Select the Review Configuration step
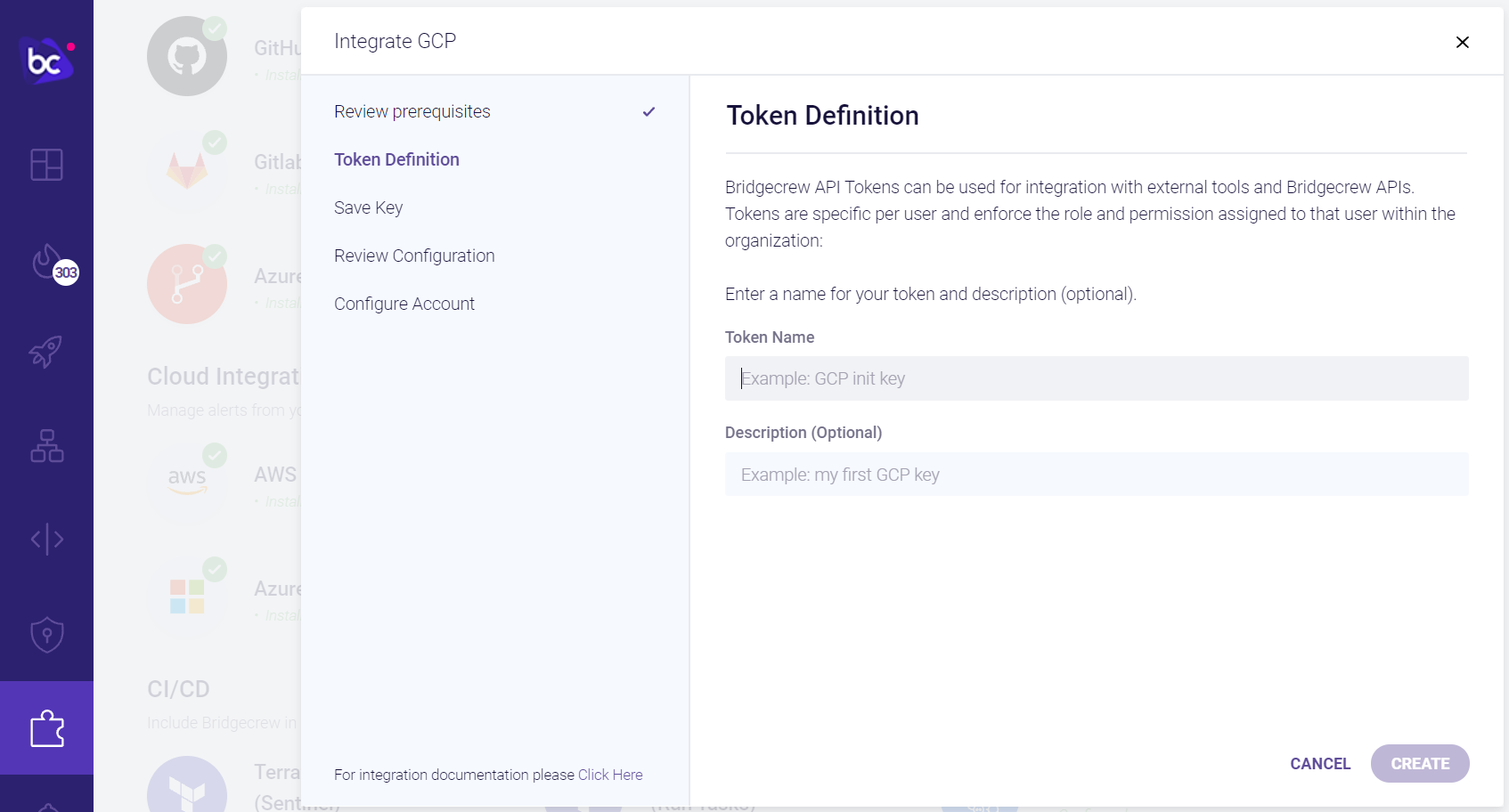1509x812 pixels. [414, 256]
